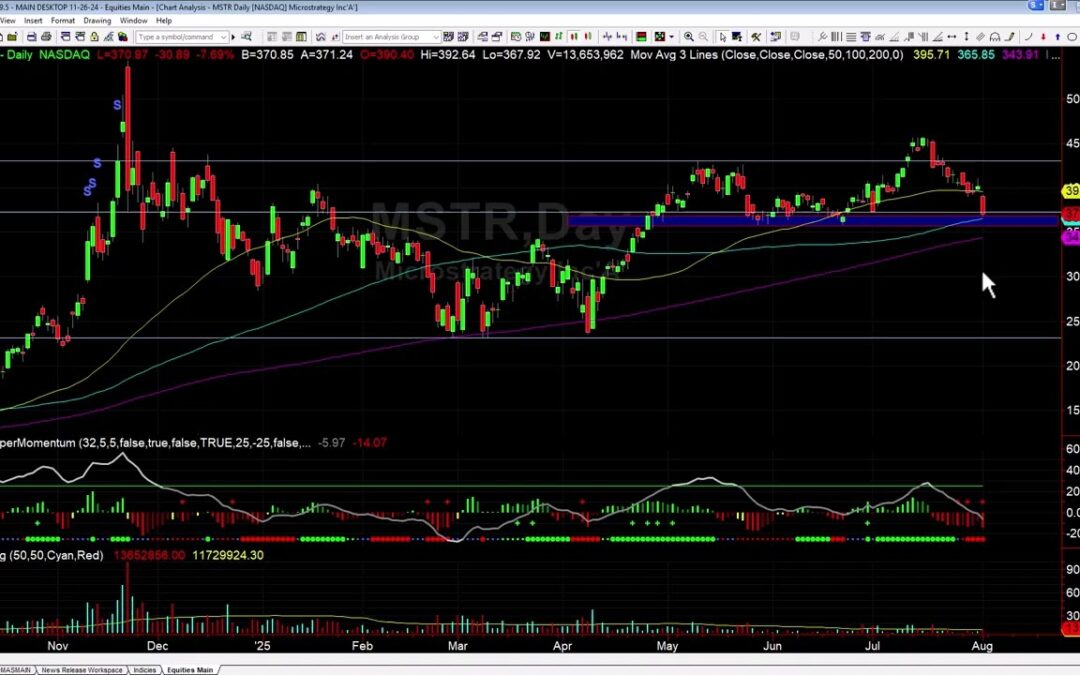Expand the Insert an Analysis Group dropdown
The height and width of the screenshot is (675, 1080).
pyautogui.click(x=436, y=37)
